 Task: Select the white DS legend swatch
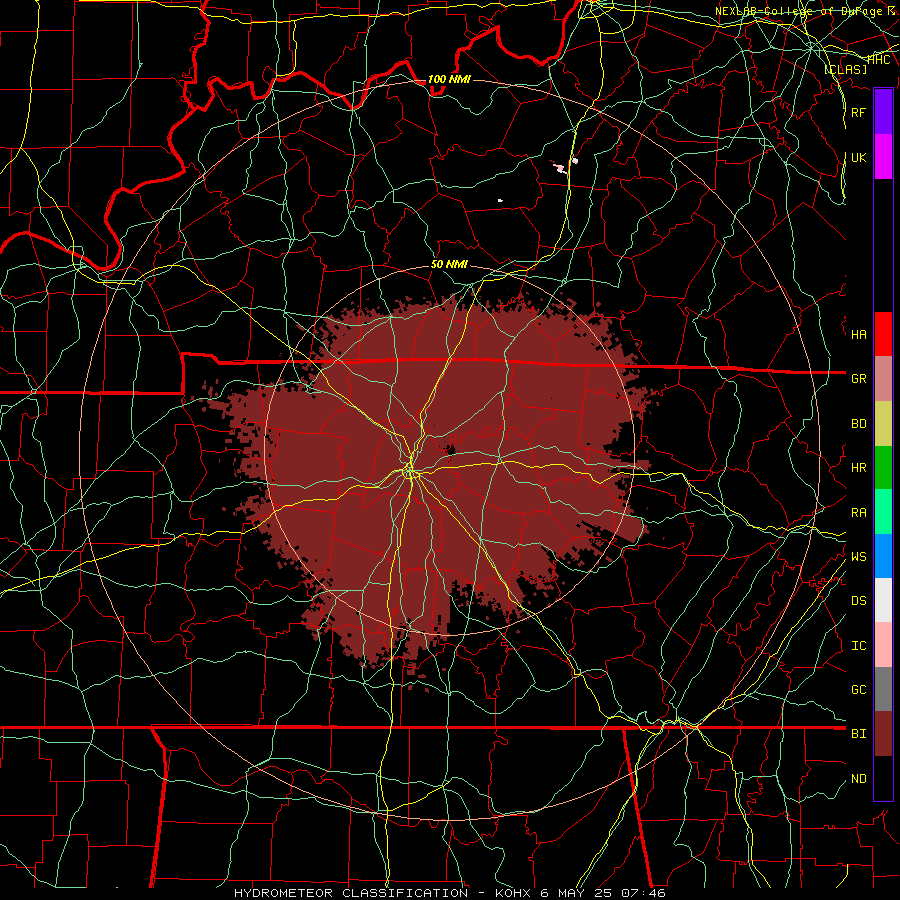(x=883, y=600)
